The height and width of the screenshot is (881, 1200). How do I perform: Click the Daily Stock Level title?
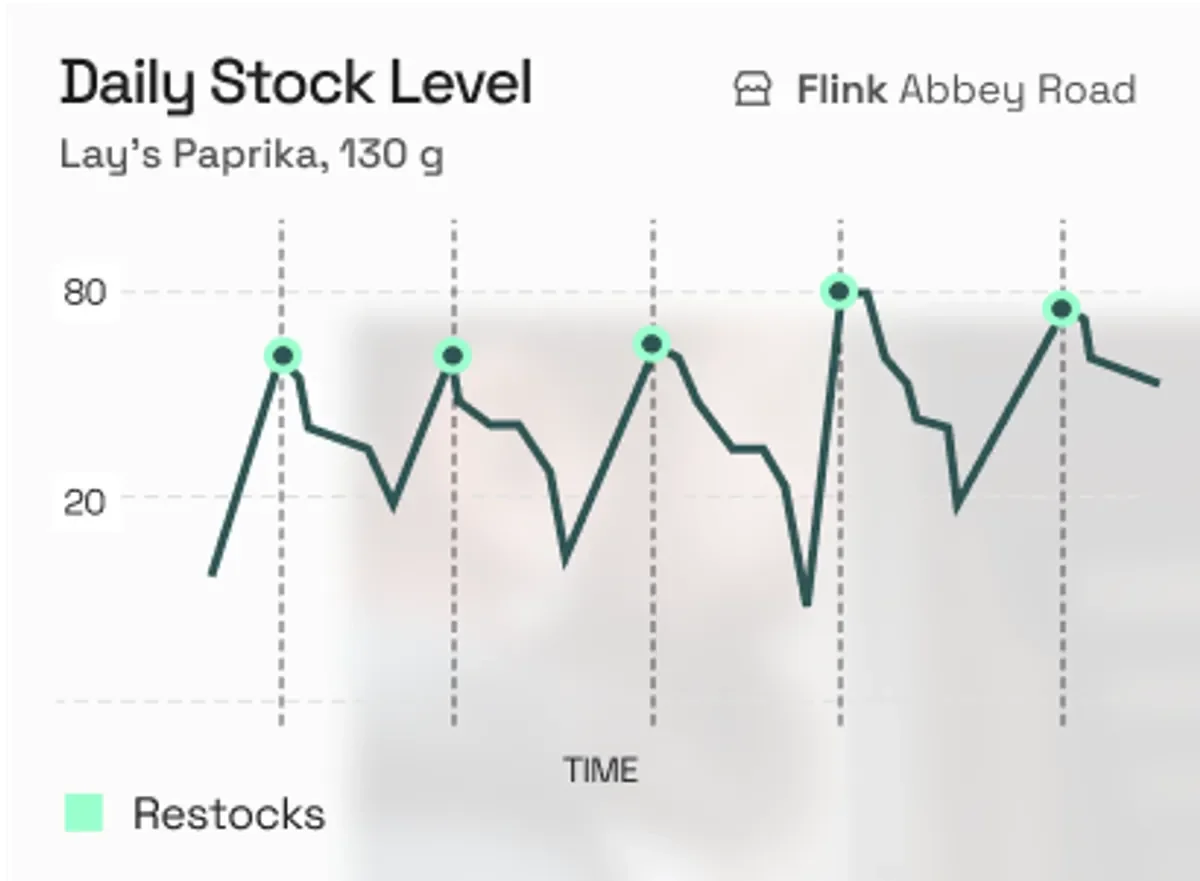(296, 83)
